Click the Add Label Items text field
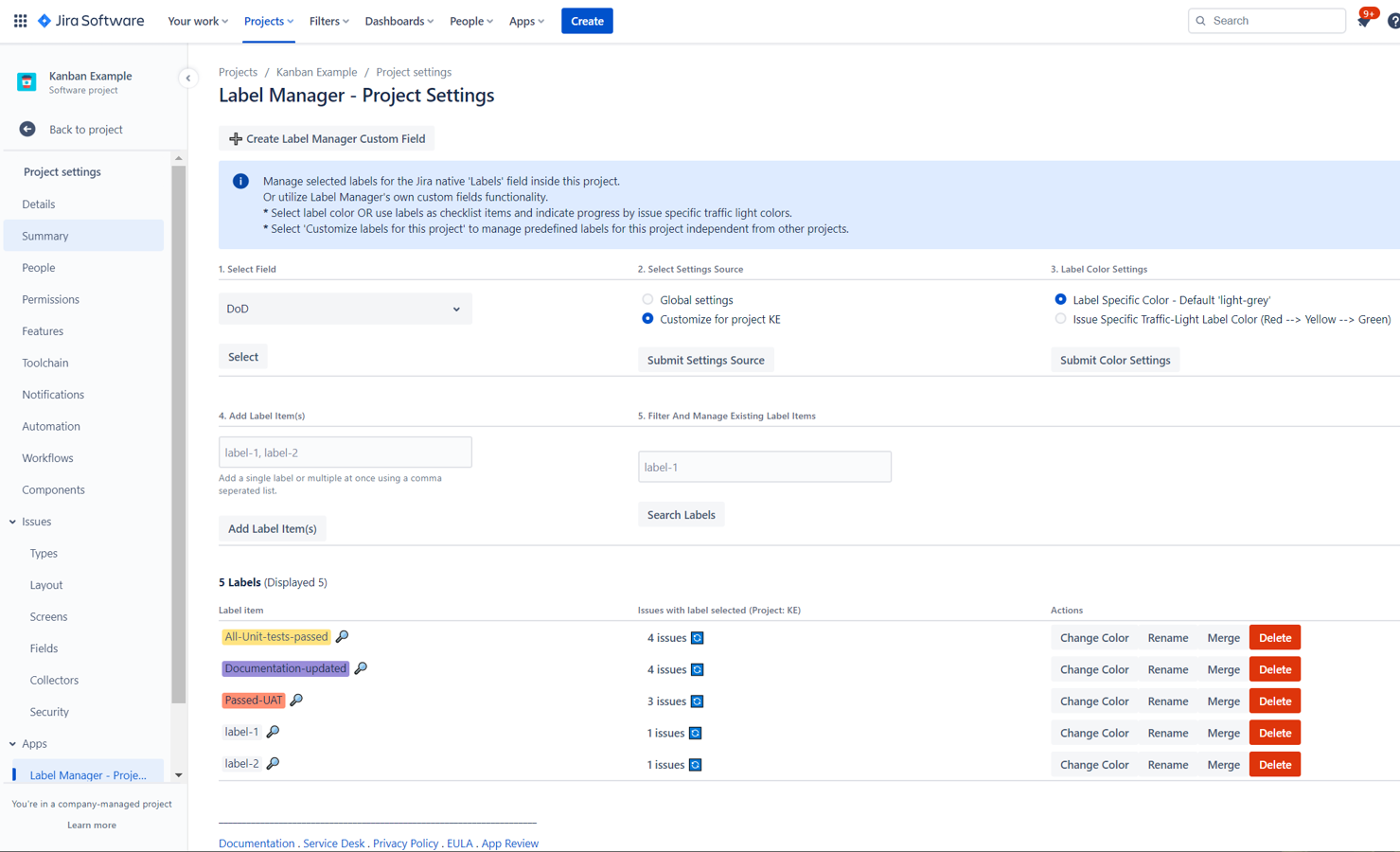The width and height of the screenshot is (1400, 852). click(x=345, y=453)
